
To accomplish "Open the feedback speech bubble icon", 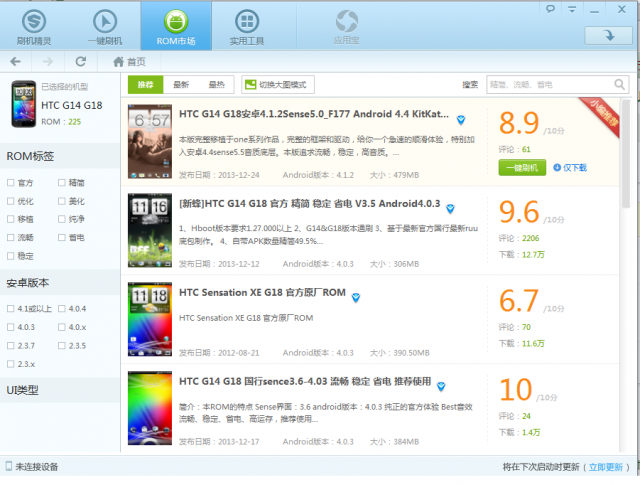I will (x=550, y=9).
